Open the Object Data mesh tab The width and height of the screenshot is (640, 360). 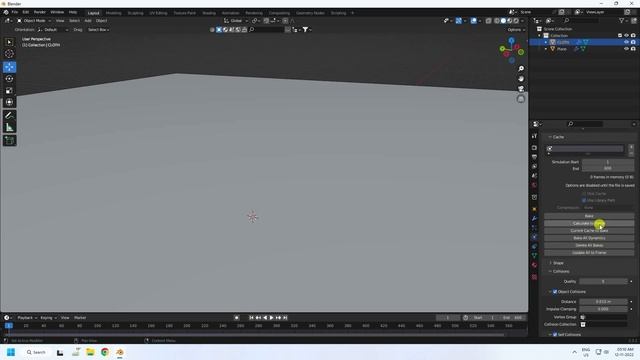pyautogui.click(x=534, y=256)
